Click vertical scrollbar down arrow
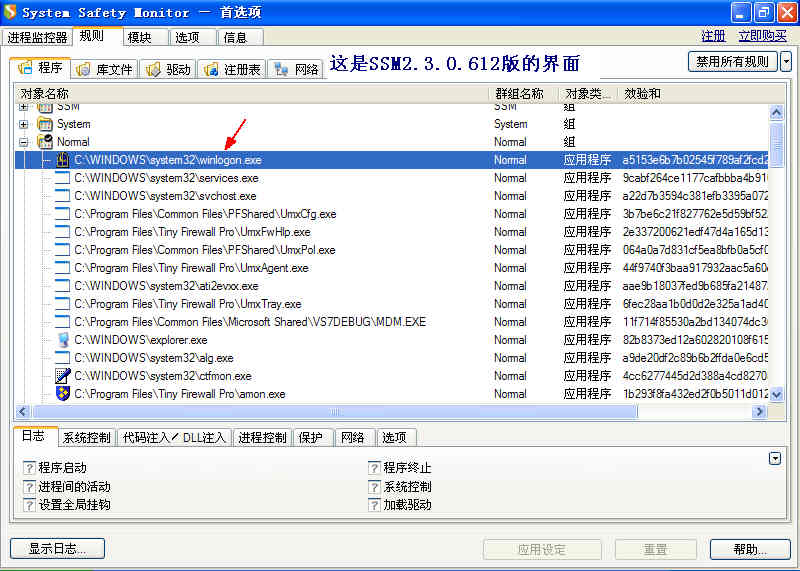Viewport: 800px width, 571px height. (777, 394)
